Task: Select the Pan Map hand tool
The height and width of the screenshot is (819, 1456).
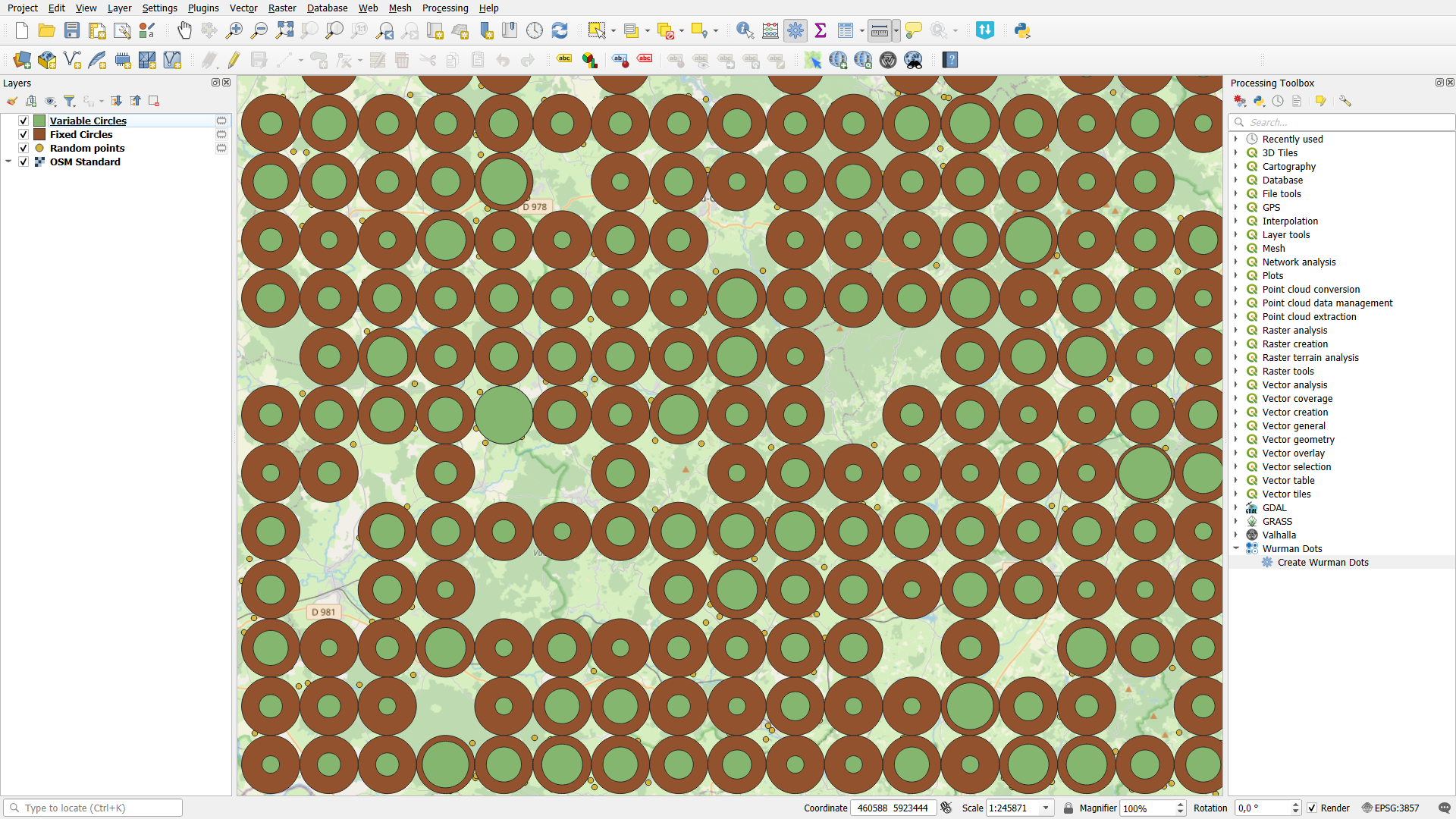Action: [x=184, y=30]
